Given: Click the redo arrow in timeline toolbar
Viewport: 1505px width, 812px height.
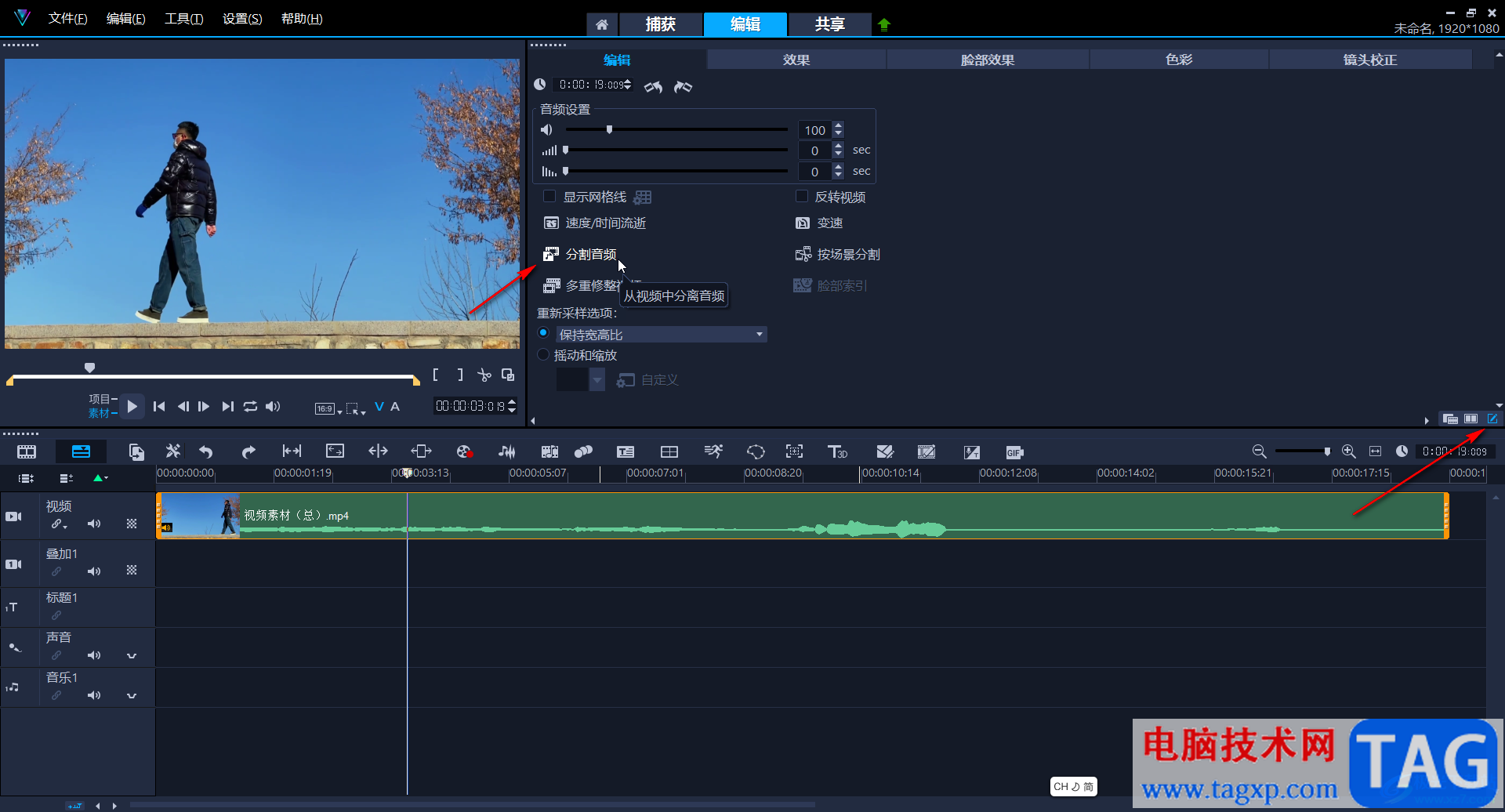Looking at the screenshot, I should click(x=248, y=451).
